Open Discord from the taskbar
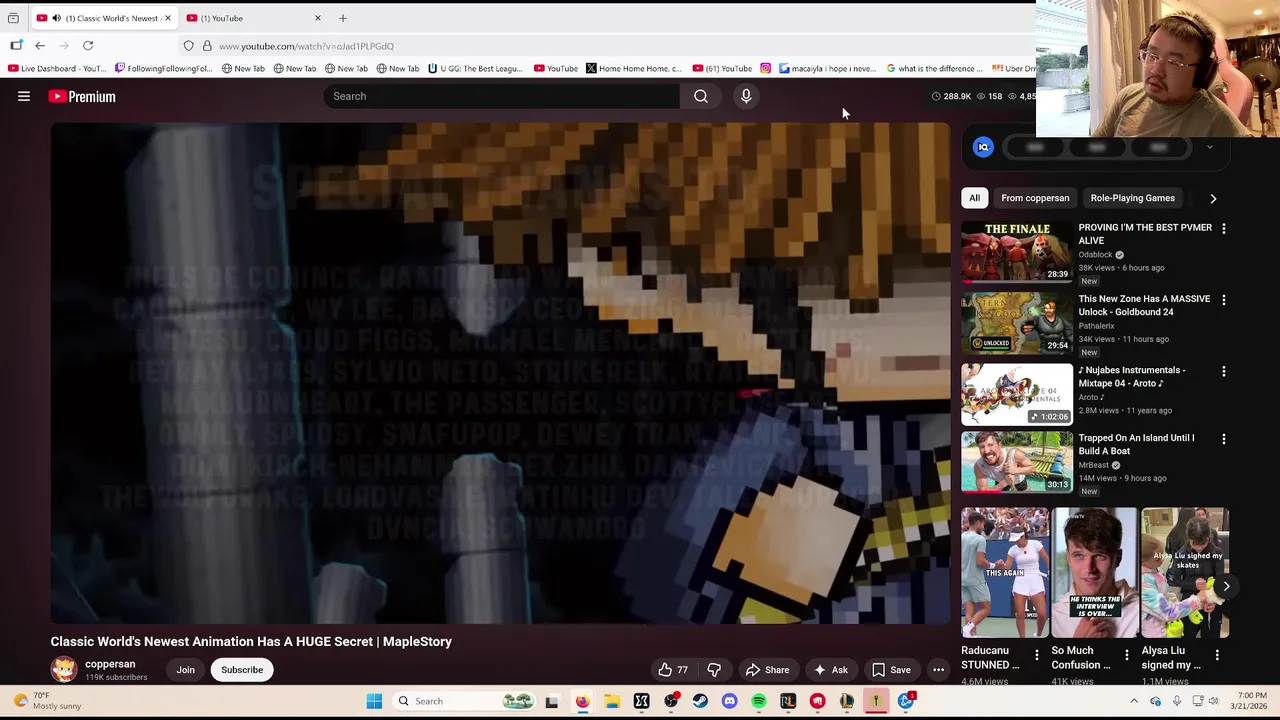 (729, 701)
